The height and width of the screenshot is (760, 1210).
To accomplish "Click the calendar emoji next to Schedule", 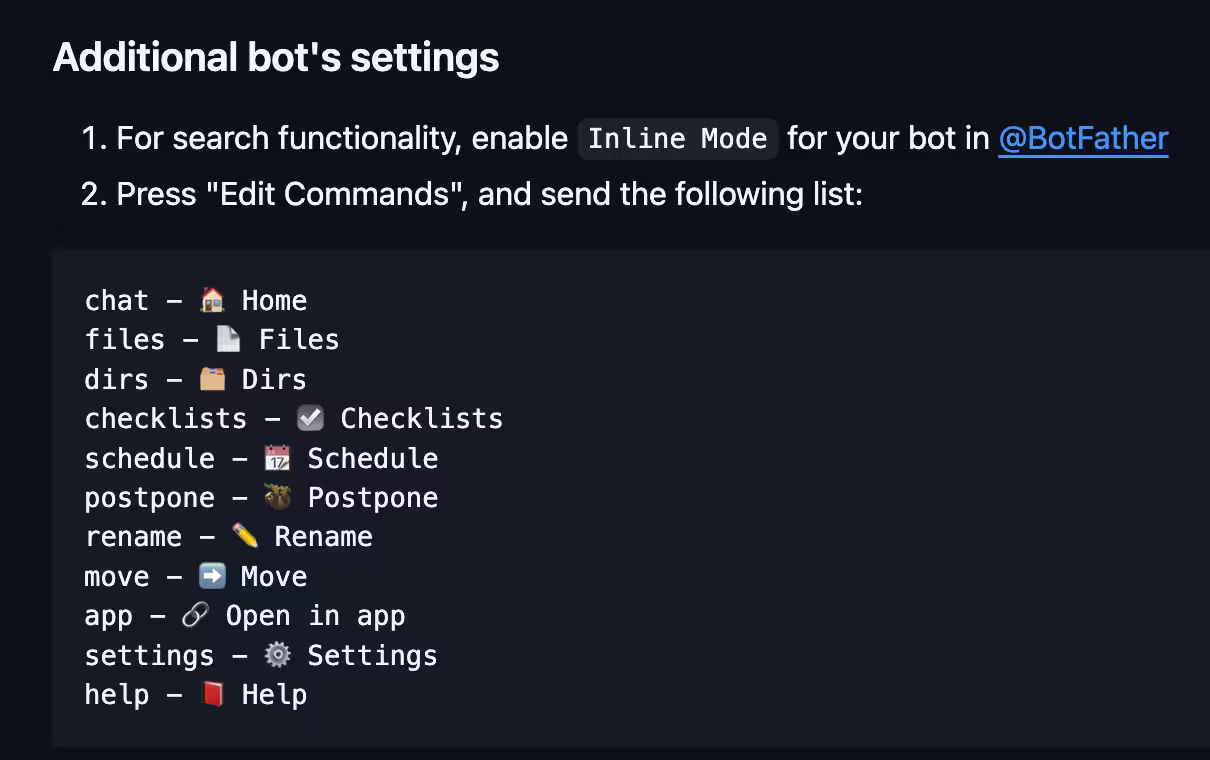I will click(x=278, y=458).
